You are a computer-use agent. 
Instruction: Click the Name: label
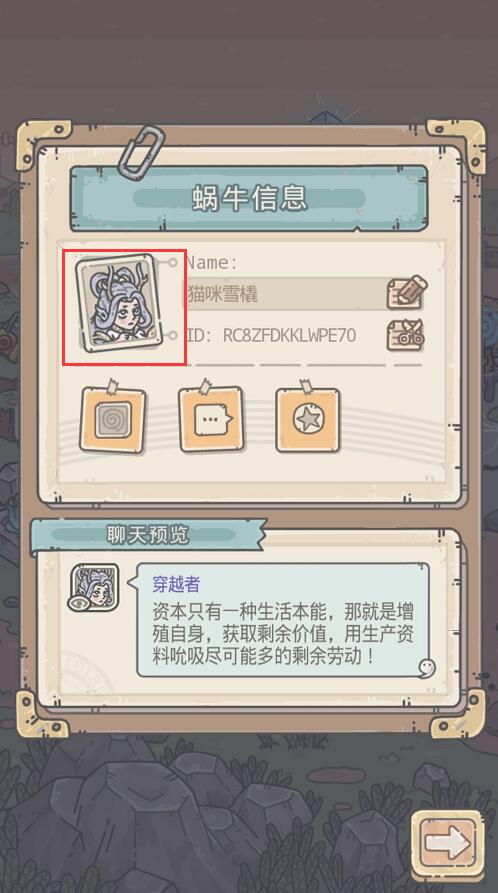(x=212, y=262)
